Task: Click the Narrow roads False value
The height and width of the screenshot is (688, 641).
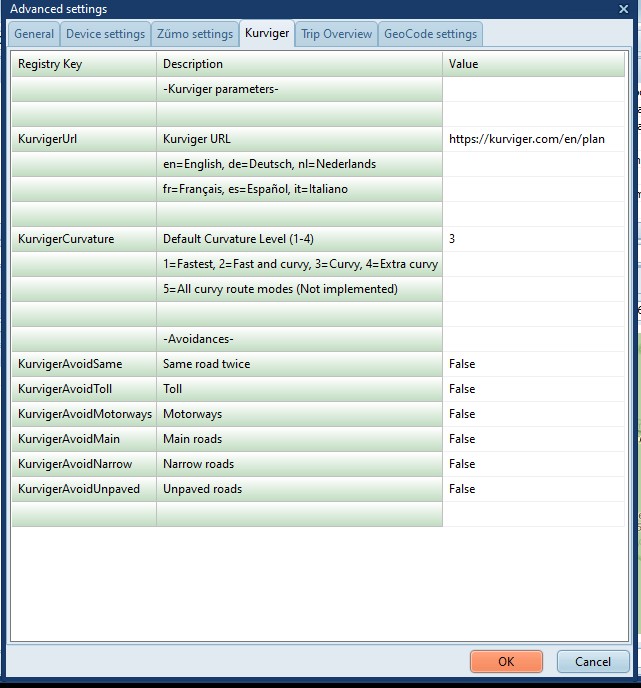Action: click(x=533, y=465)
